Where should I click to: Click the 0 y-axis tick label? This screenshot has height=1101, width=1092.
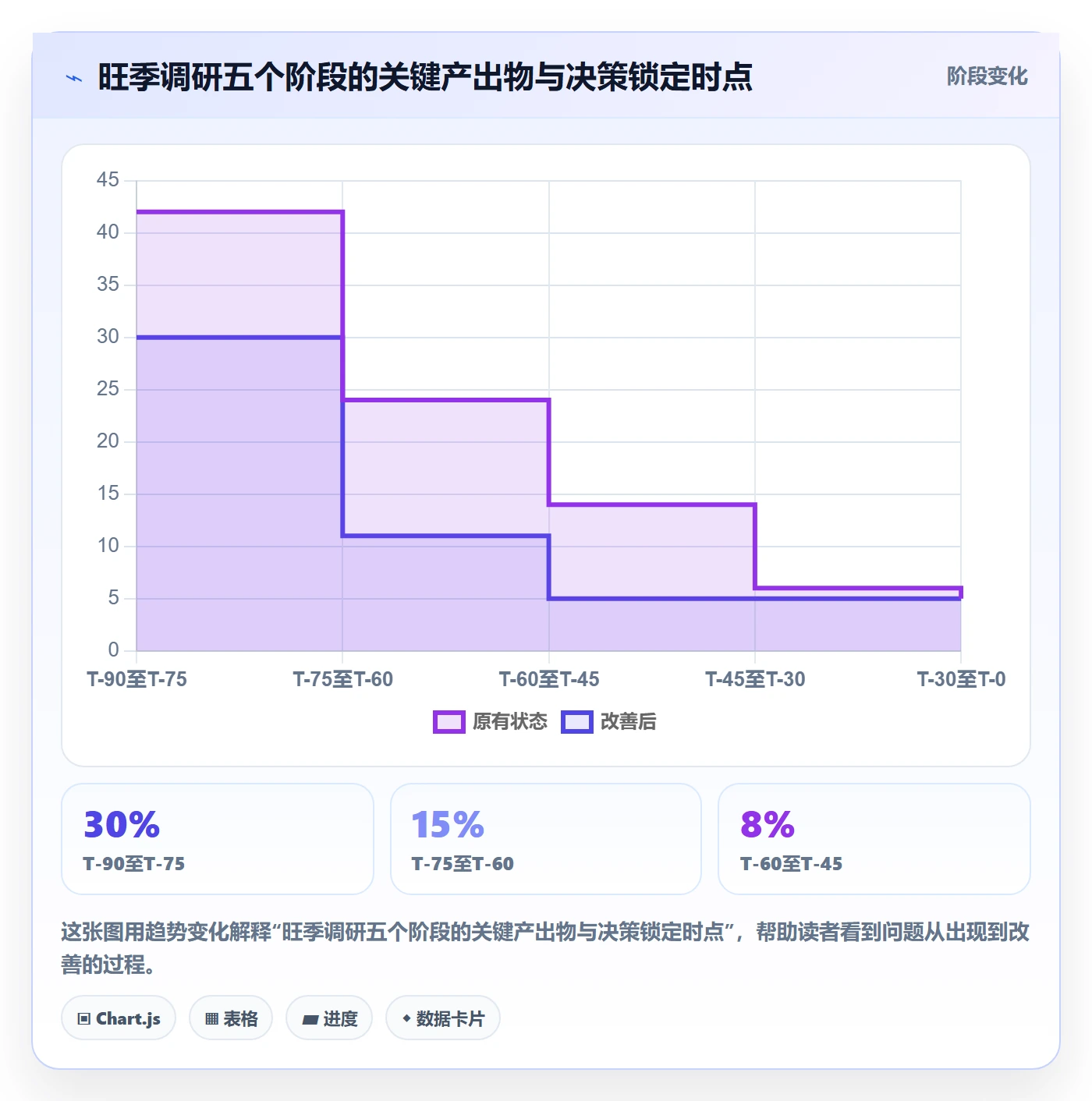tap(114, 650)
